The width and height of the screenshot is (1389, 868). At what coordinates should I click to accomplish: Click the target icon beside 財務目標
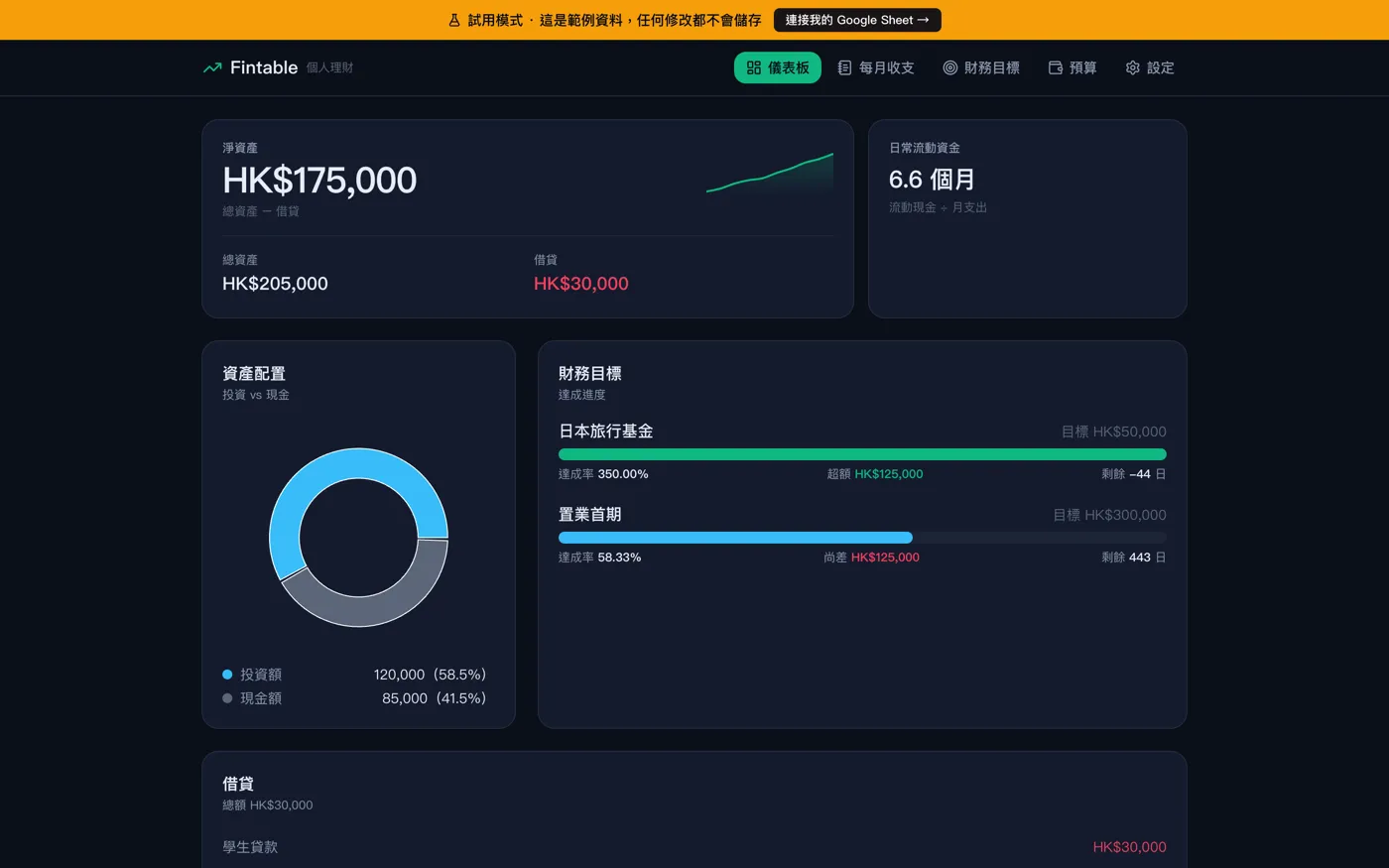pos(949,67)
